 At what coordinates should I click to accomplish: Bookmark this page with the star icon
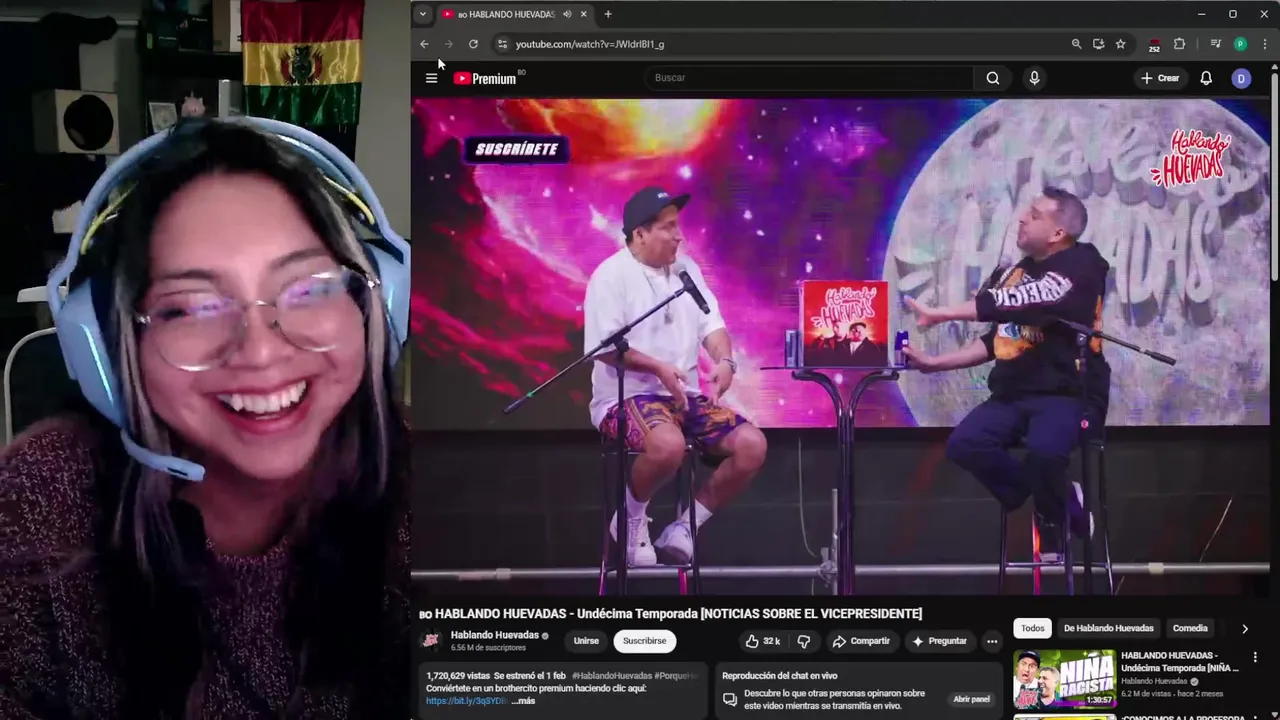[1120, 44]
